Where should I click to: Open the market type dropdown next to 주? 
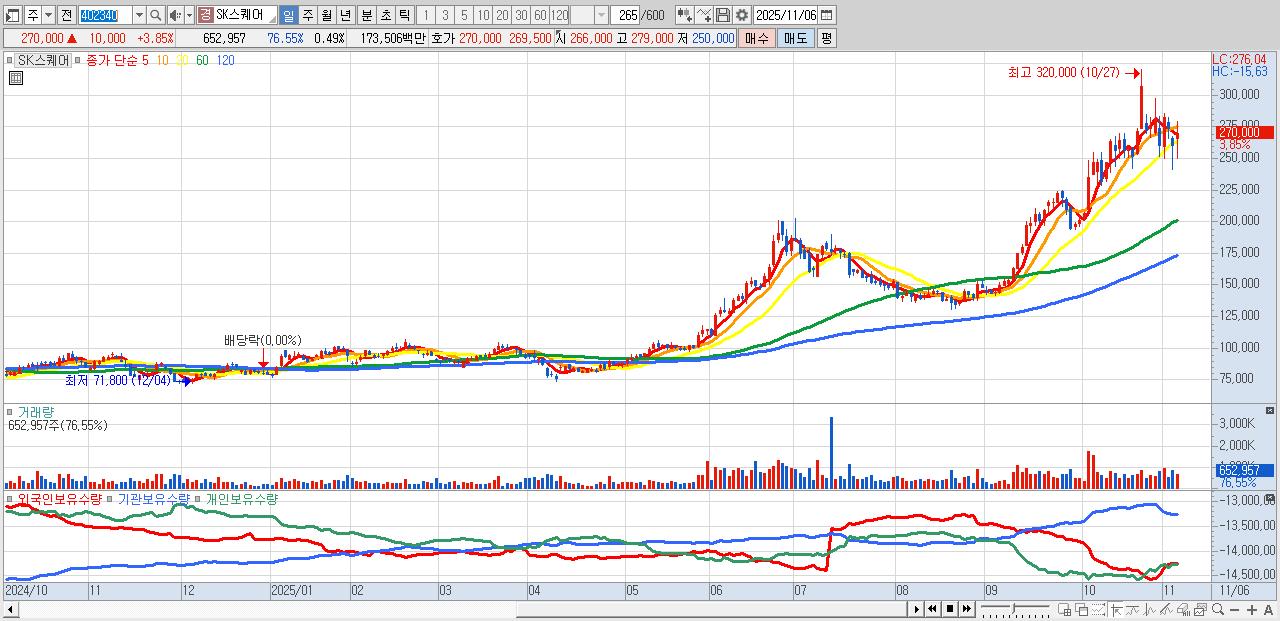[48, 15]
